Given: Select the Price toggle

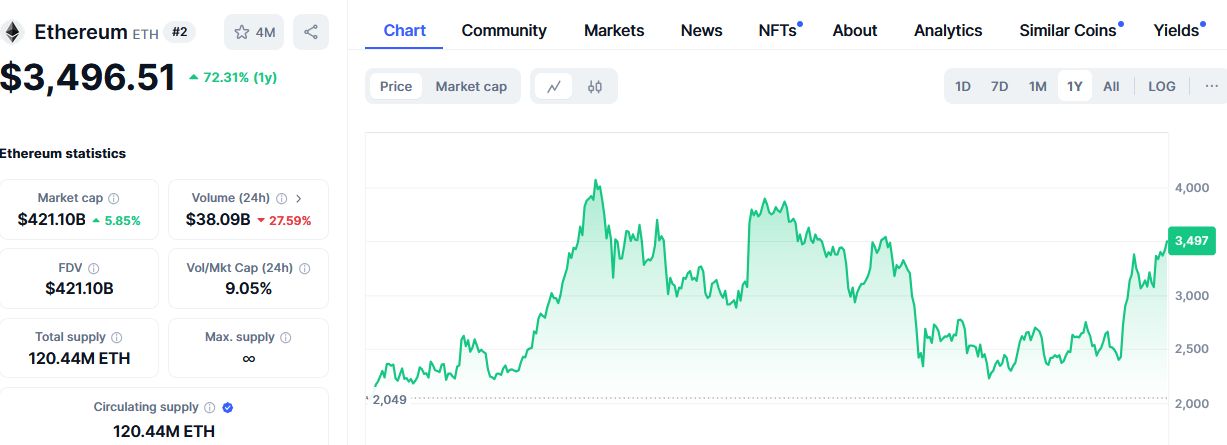Looking at the screenshot, I should click(x=396, y=86).
